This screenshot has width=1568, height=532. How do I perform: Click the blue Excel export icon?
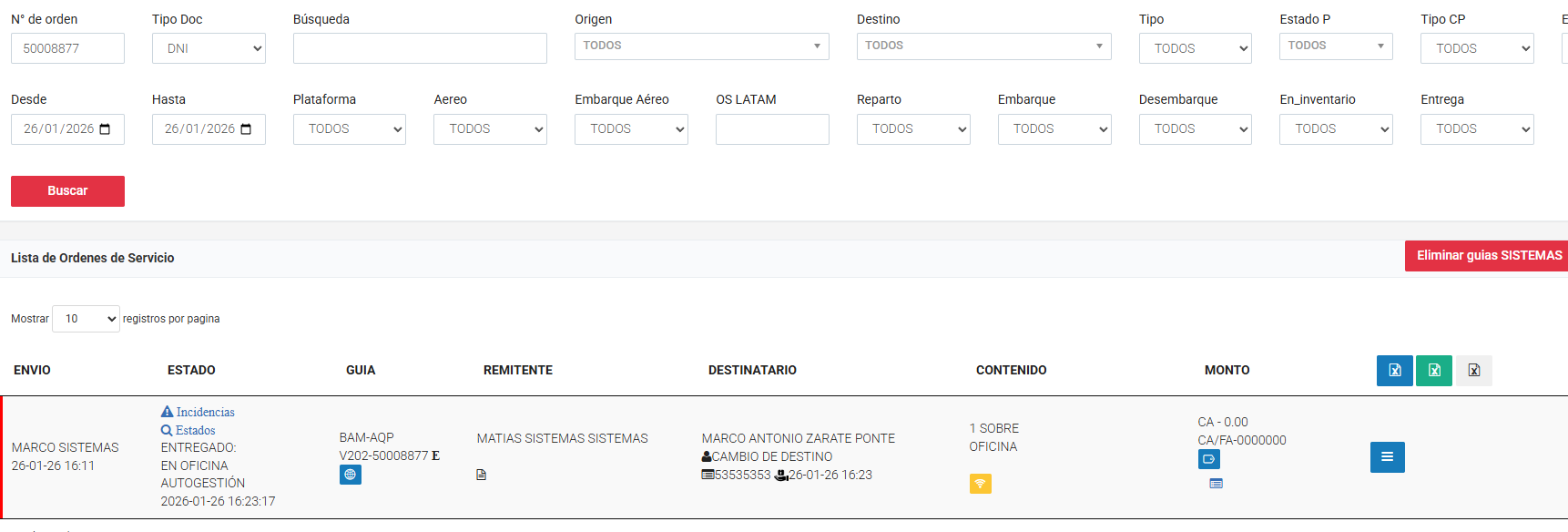(x=1394, y=370)
